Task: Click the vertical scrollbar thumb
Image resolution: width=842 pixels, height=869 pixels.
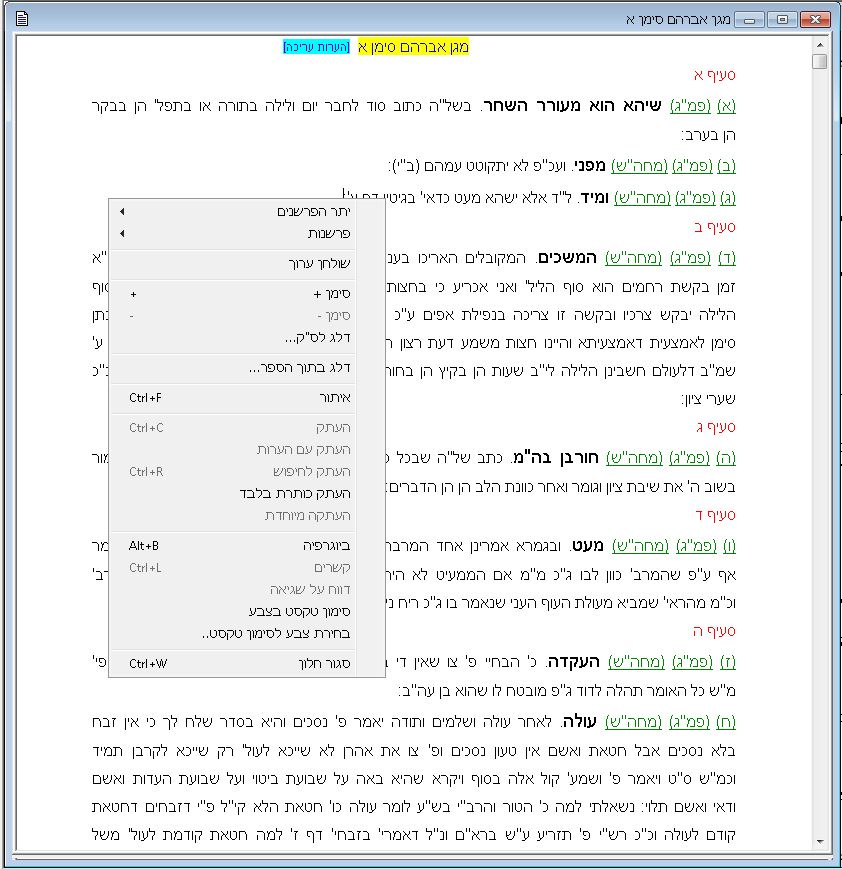Action: pyautogui.click(x=820, y=61)
